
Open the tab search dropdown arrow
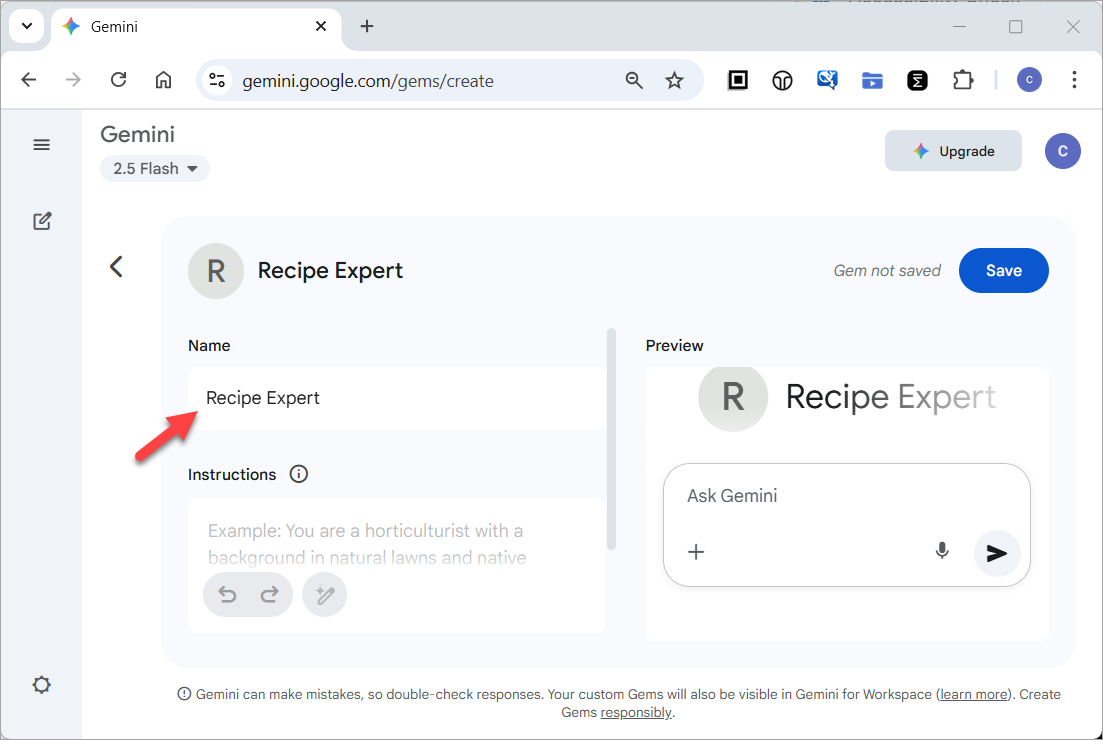[x=27, y=26]
